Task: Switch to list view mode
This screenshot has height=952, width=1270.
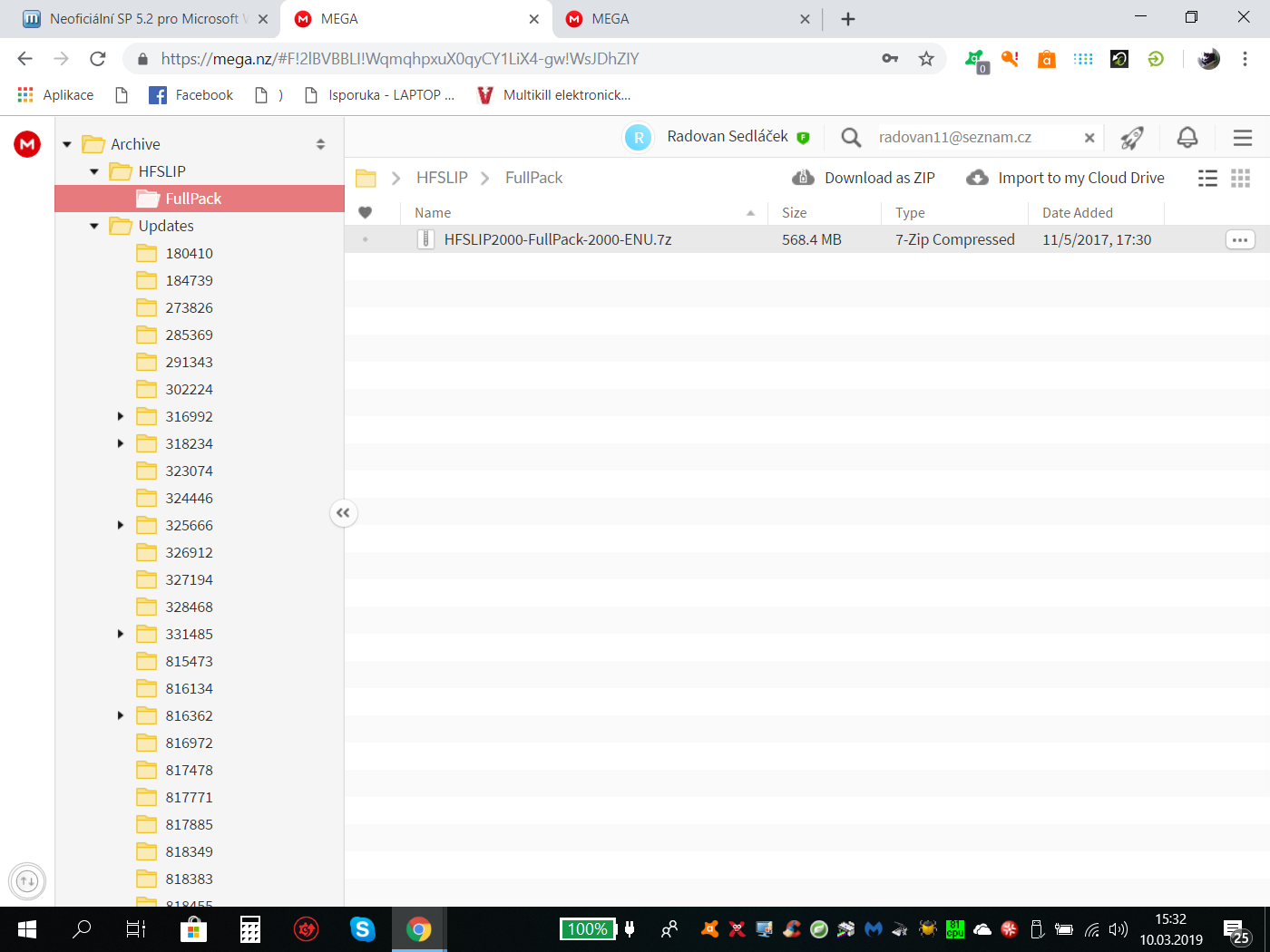Action: 1207,178
